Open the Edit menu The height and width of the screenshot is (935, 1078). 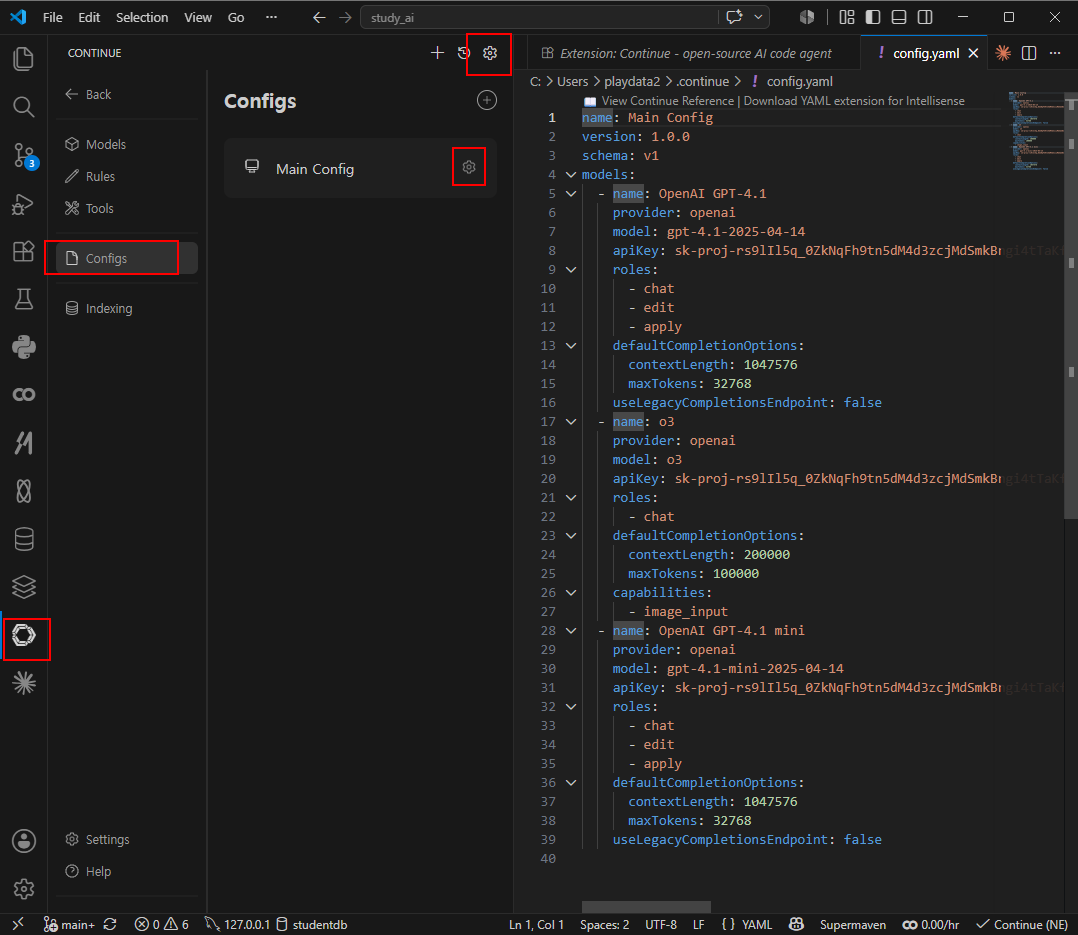[89, 17]
